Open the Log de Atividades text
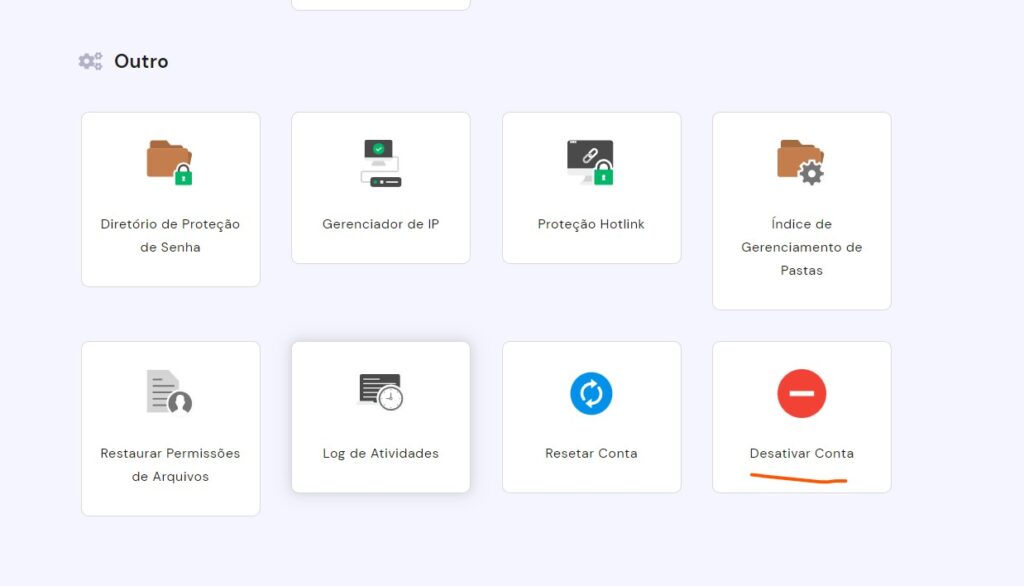This screenshot has height=586, width=1024. 380,453
